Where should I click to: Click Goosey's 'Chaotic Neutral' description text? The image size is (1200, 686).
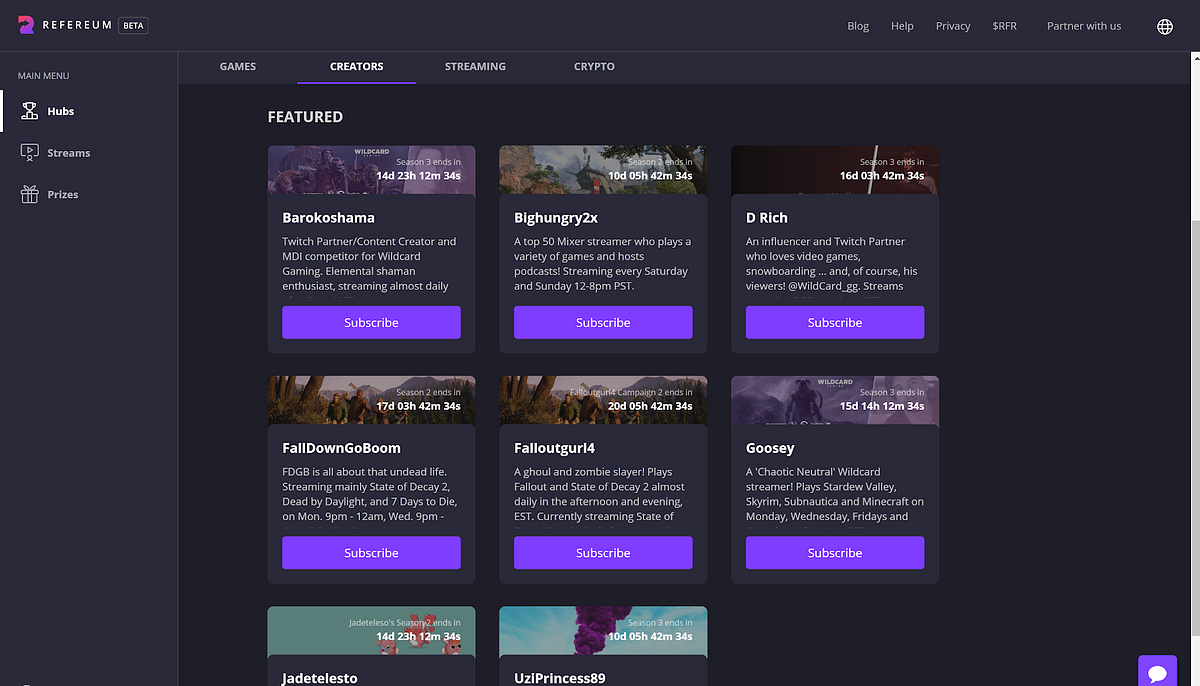835,494
